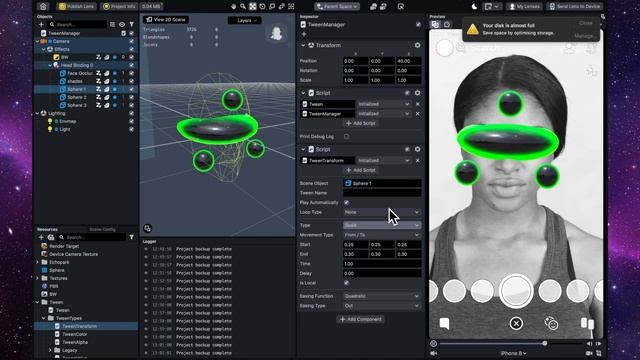Toggle dark mode moon icon
Viewport: 640px width, 360px height.
(474, 6)
